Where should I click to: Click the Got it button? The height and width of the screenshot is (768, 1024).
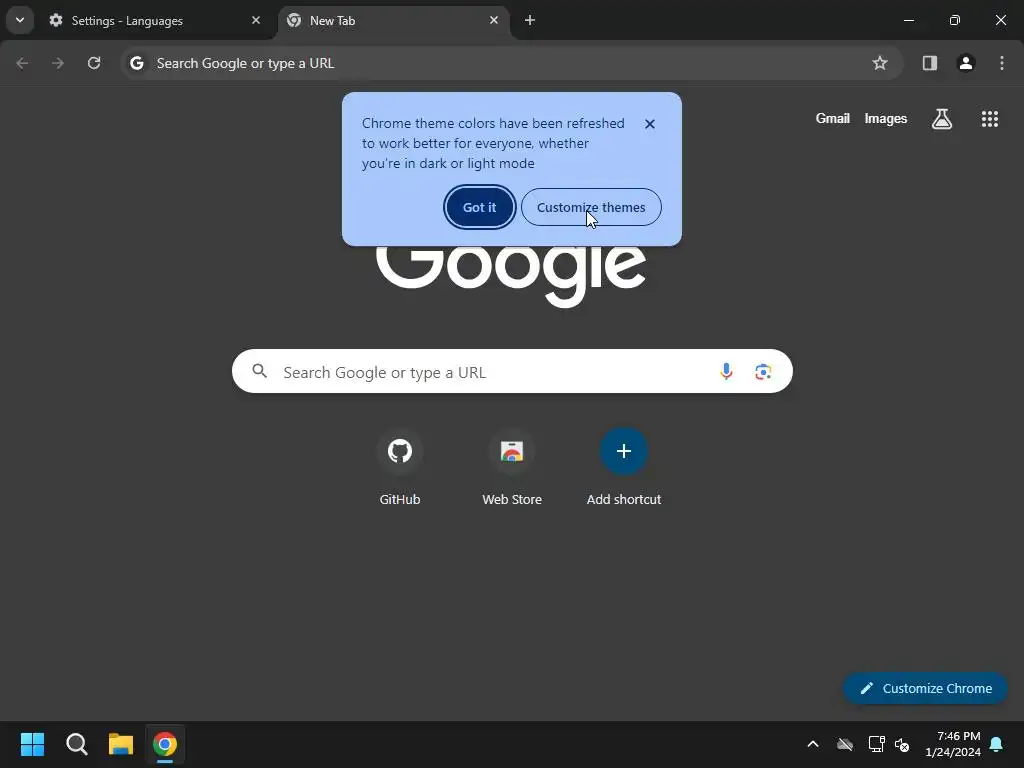click(x=479, y=207)
